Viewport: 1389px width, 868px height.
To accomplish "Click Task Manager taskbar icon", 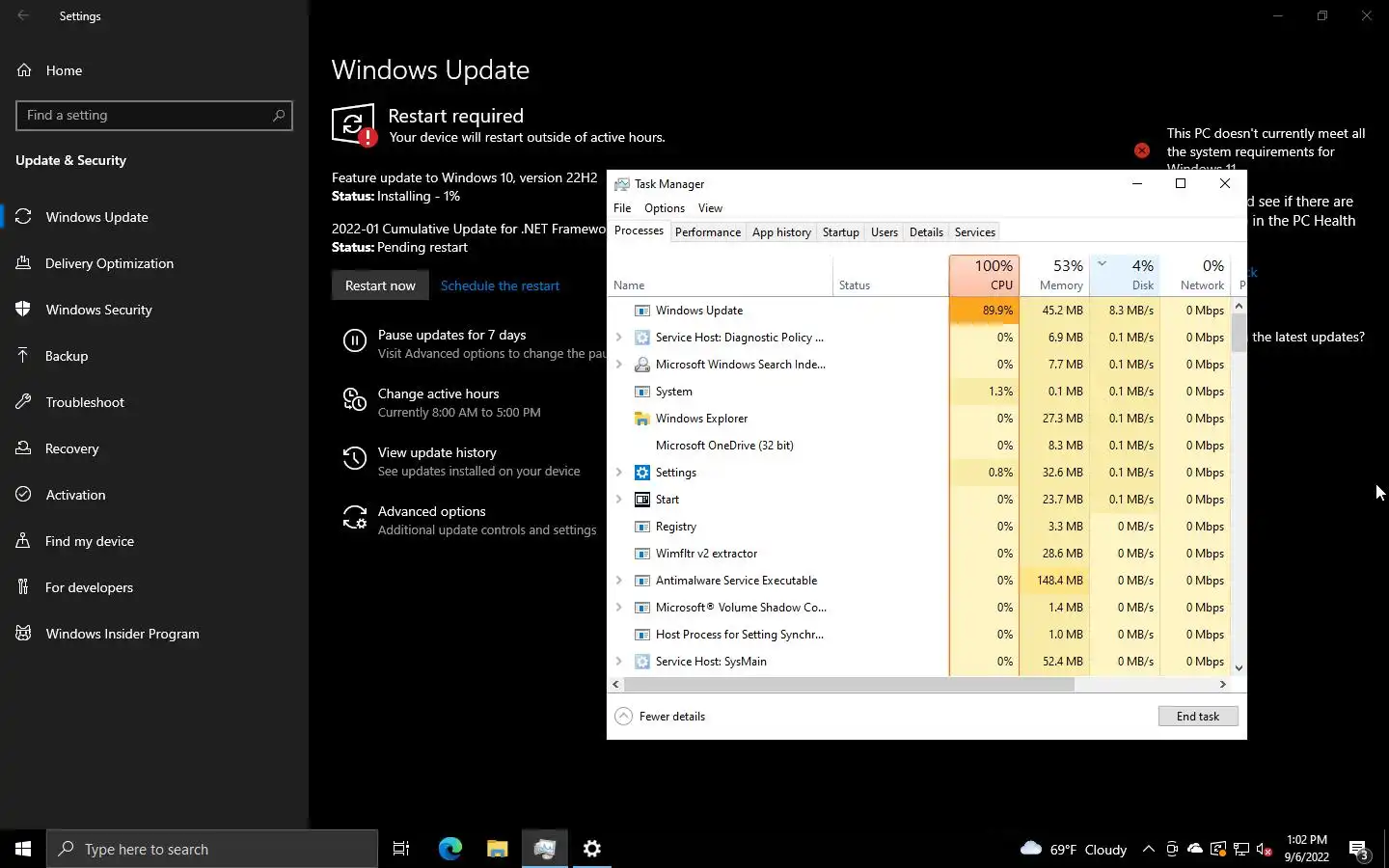I will coord(545,849).
